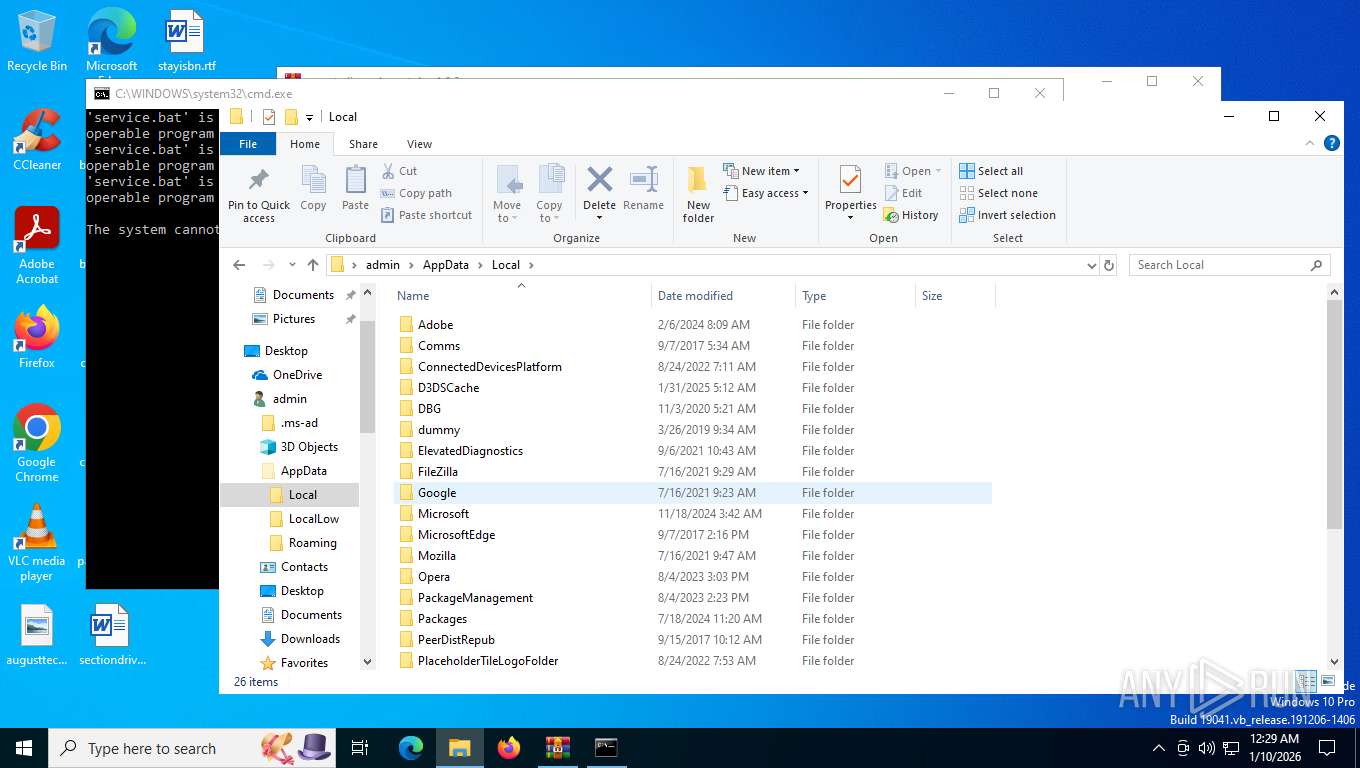Open Customize Quick Access Toolbar dropdown
The image size is (1360, 768).
[x=309, y=117]
